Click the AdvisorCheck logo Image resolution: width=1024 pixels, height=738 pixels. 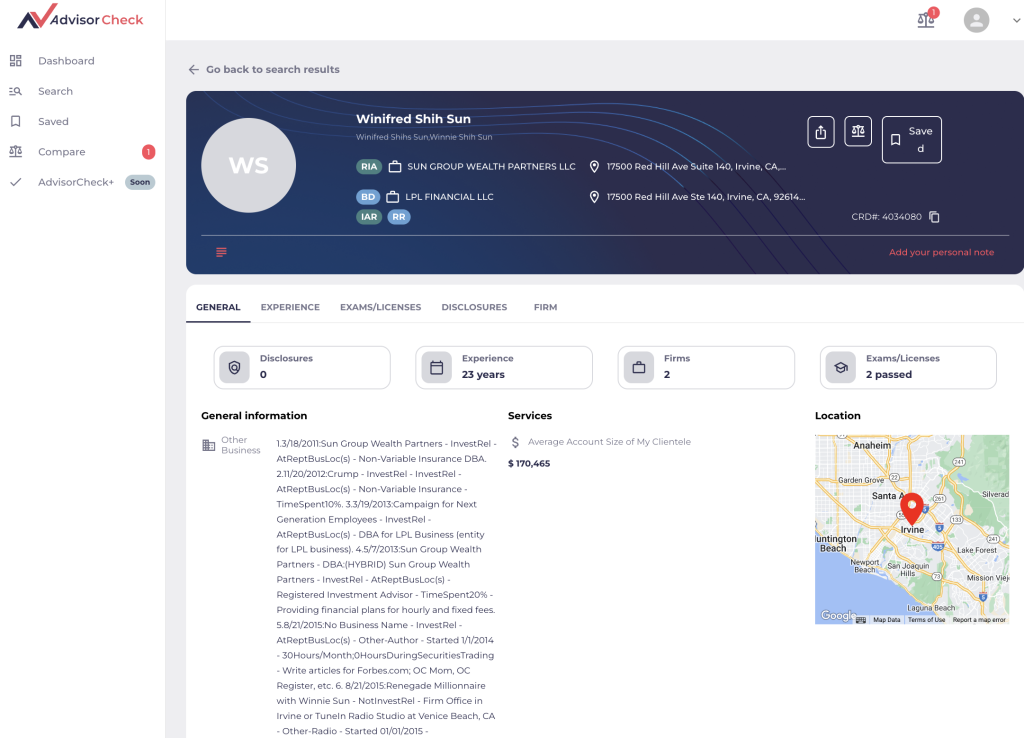[x=79, y=19]
